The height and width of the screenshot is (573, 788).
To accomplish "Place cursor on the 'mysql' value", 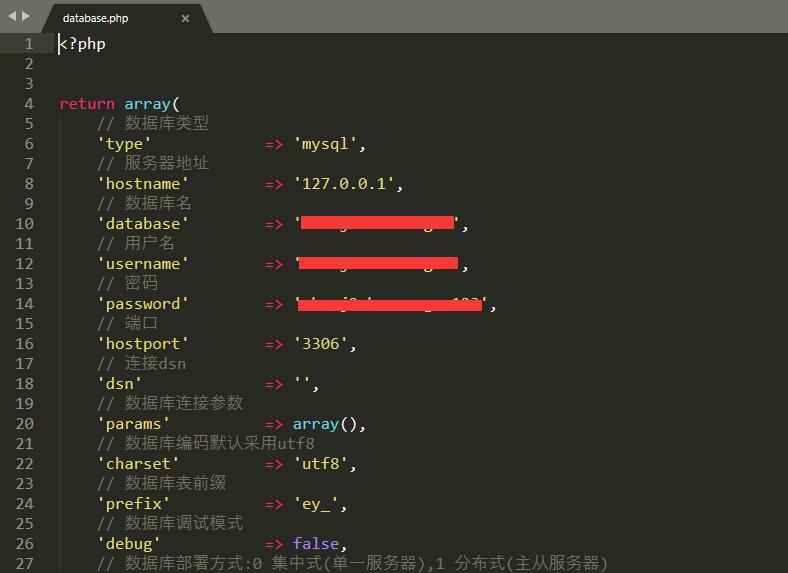I will (325, 144).
